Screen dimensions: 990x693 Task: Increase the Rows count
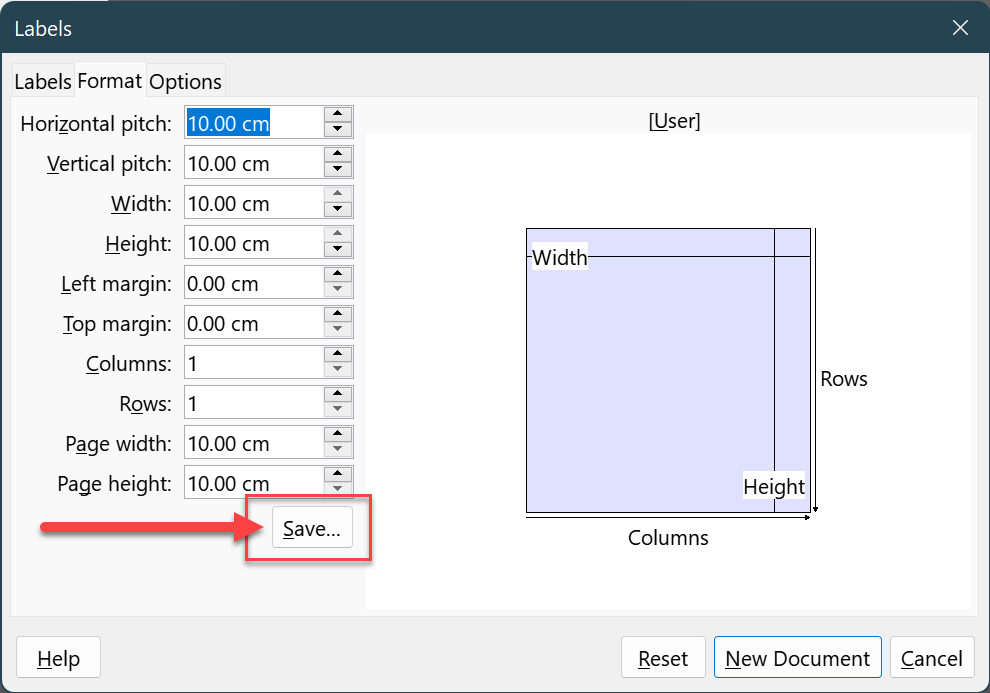338,394
